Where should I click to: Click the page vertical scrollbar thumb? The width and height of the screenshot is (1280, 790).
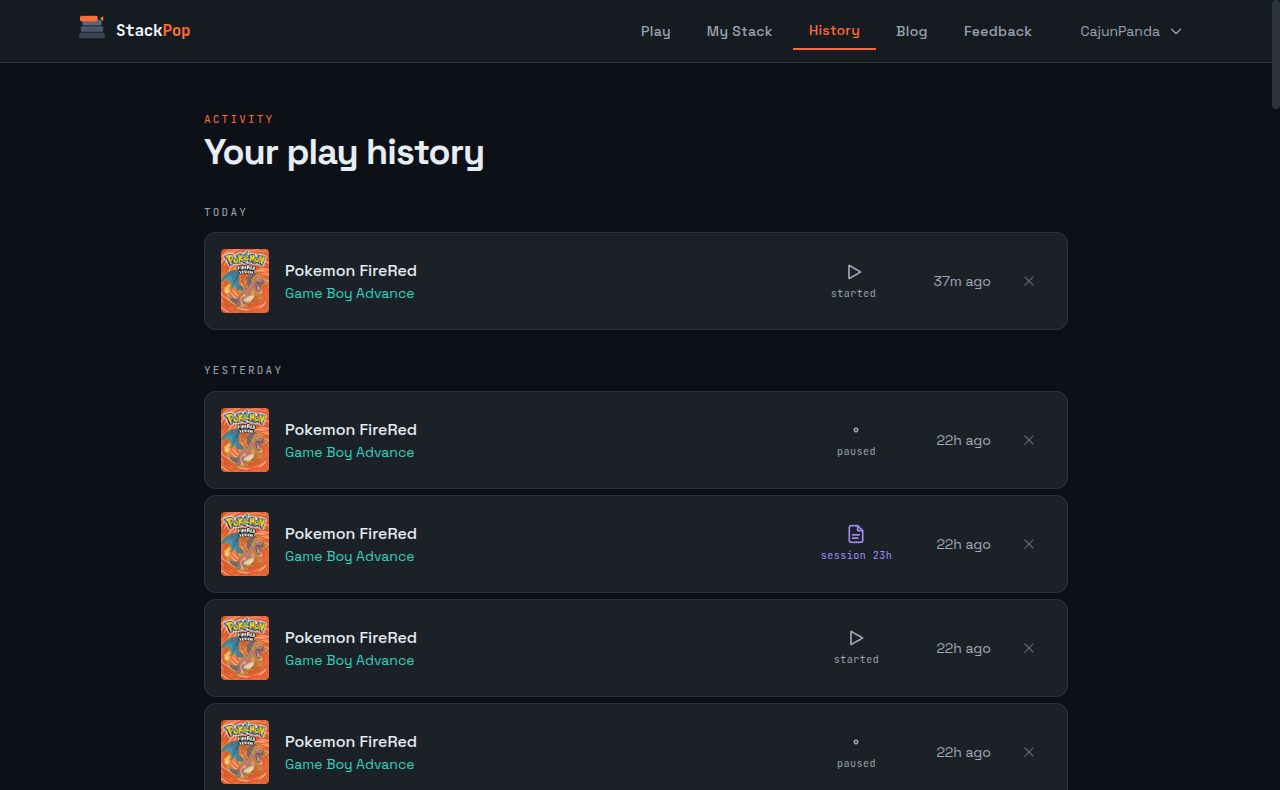point(1275,55)
